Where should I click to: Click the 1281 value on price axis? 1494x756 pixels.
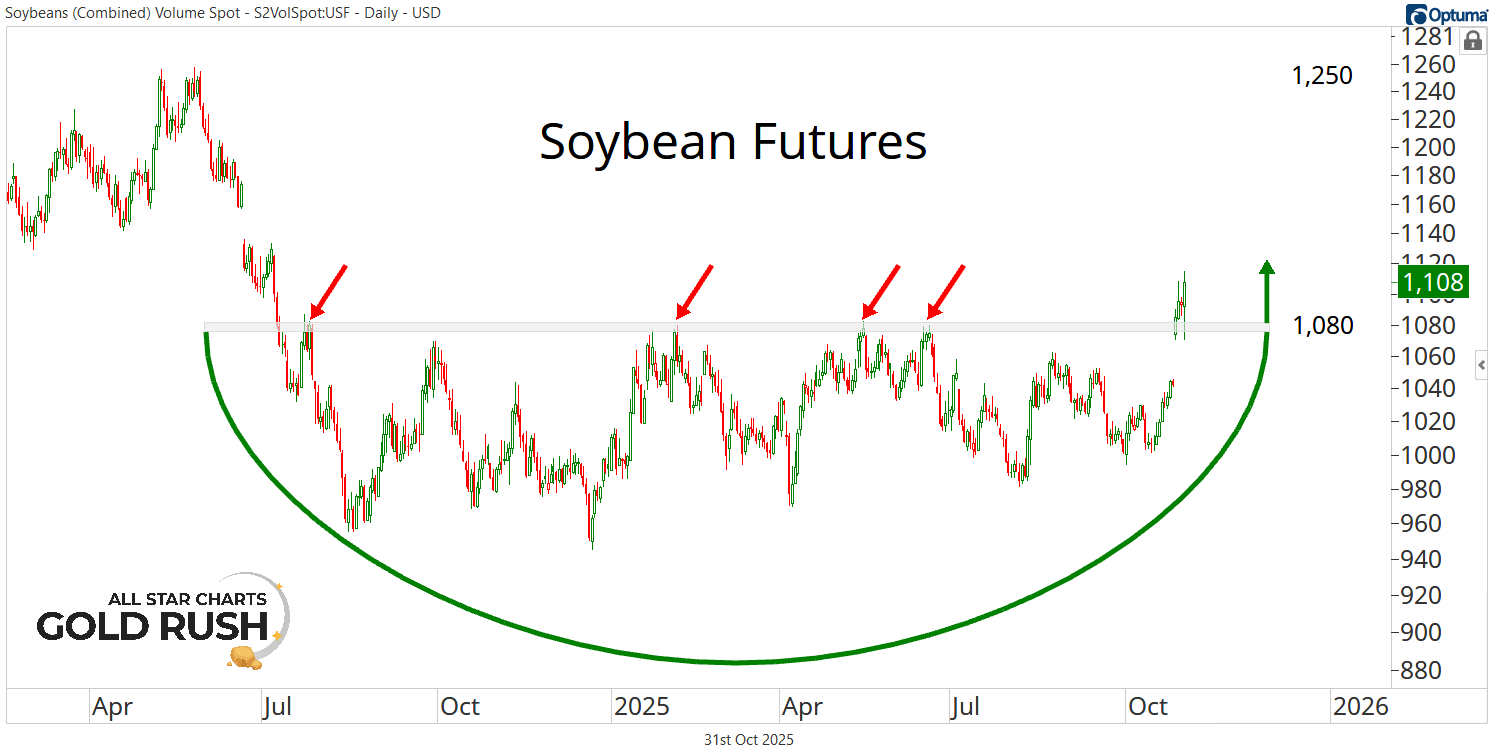click(x=1425, y=37)
